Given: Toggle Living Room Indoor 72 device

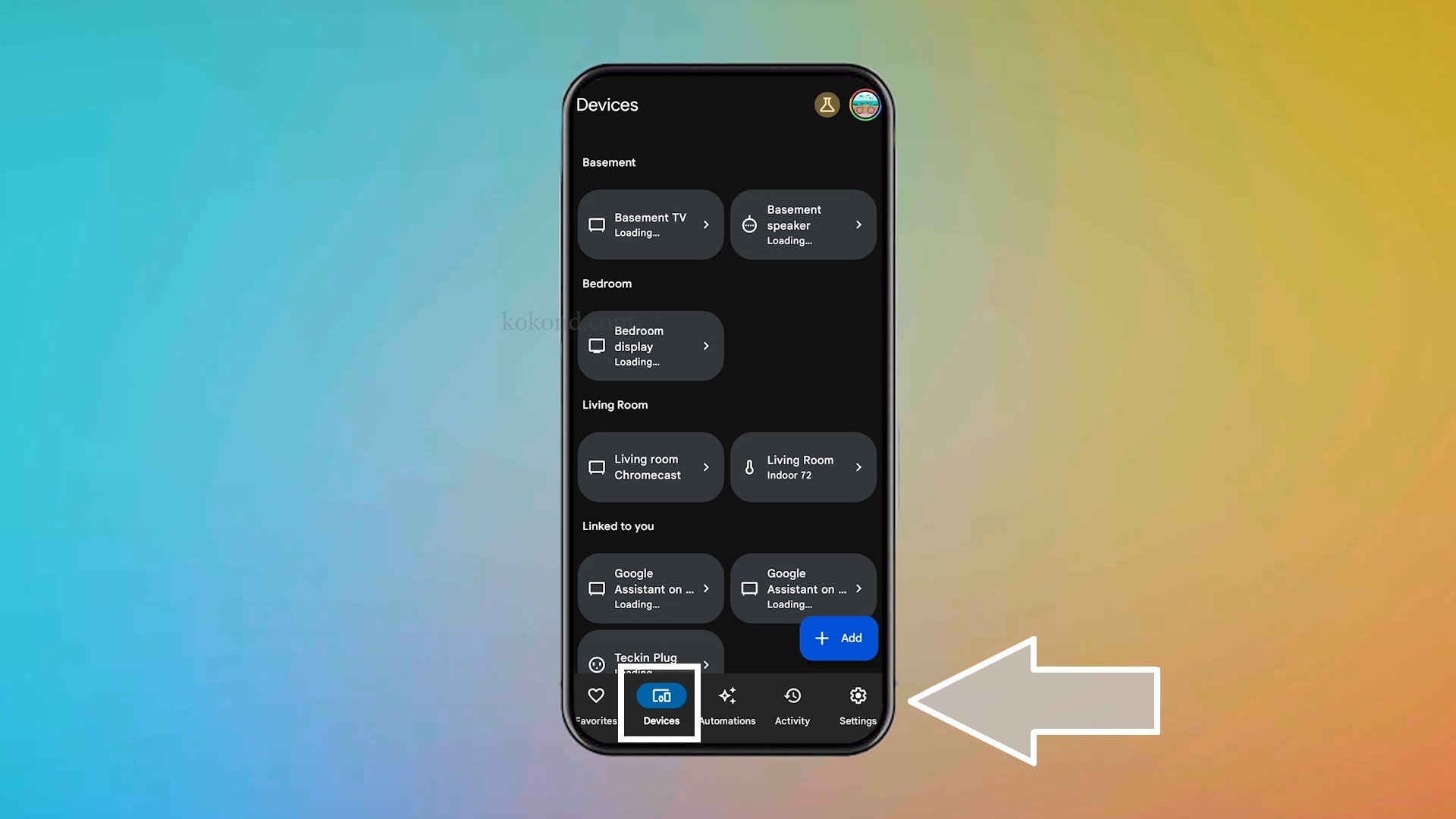Looking at the screenshot, I should [804, 467].
